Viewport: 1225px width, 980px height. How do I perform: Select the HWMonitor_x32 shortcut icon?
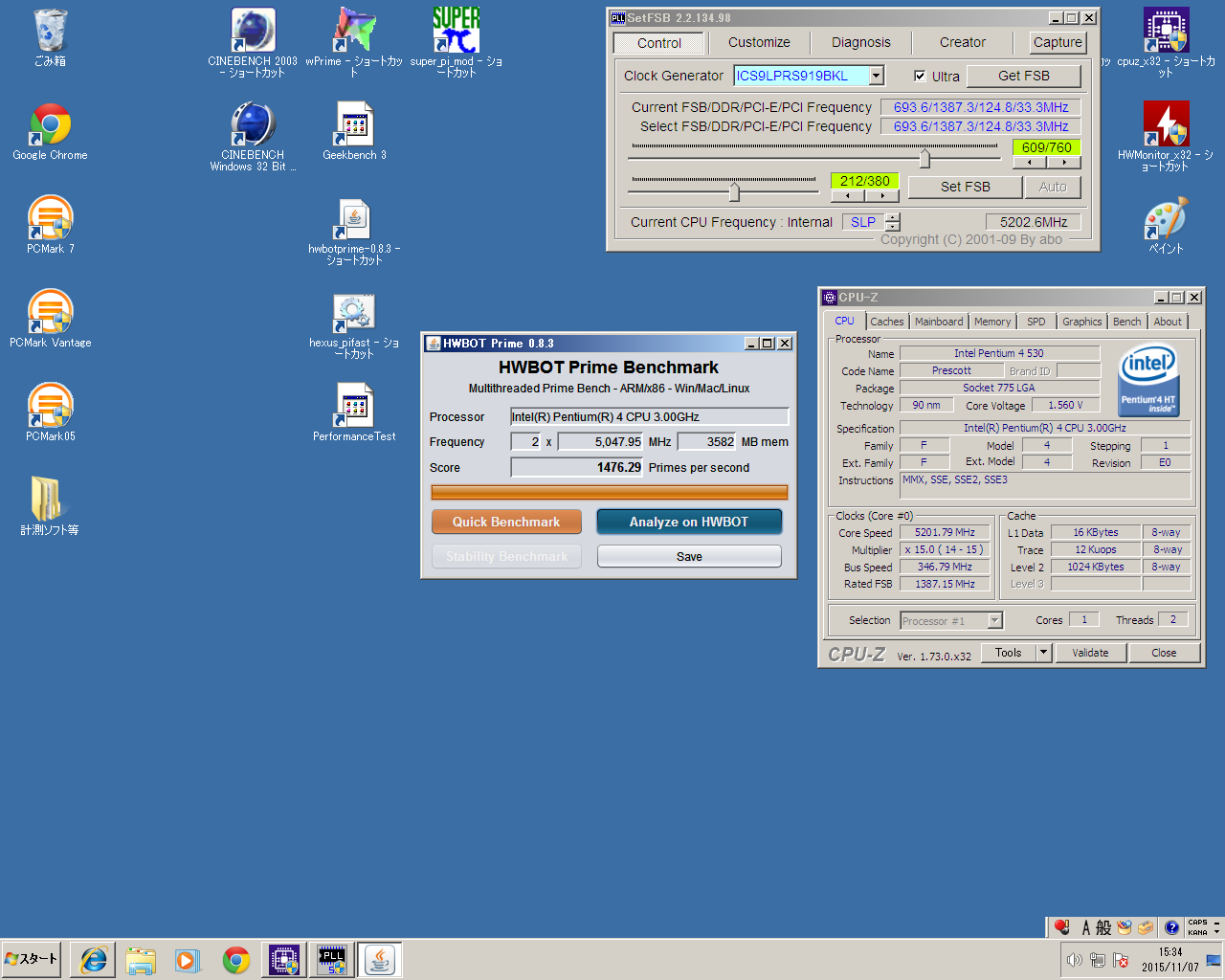point(1166,137)
